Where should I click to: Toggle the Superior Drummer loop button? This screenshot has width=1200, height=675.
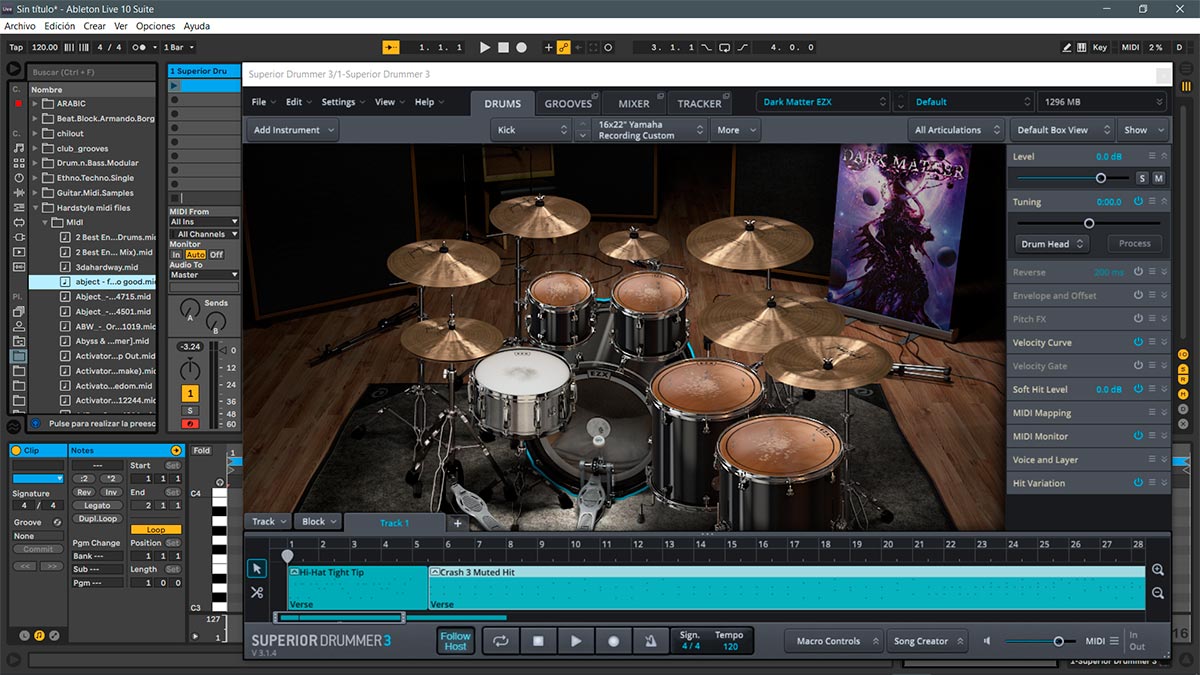pos(500,641)
